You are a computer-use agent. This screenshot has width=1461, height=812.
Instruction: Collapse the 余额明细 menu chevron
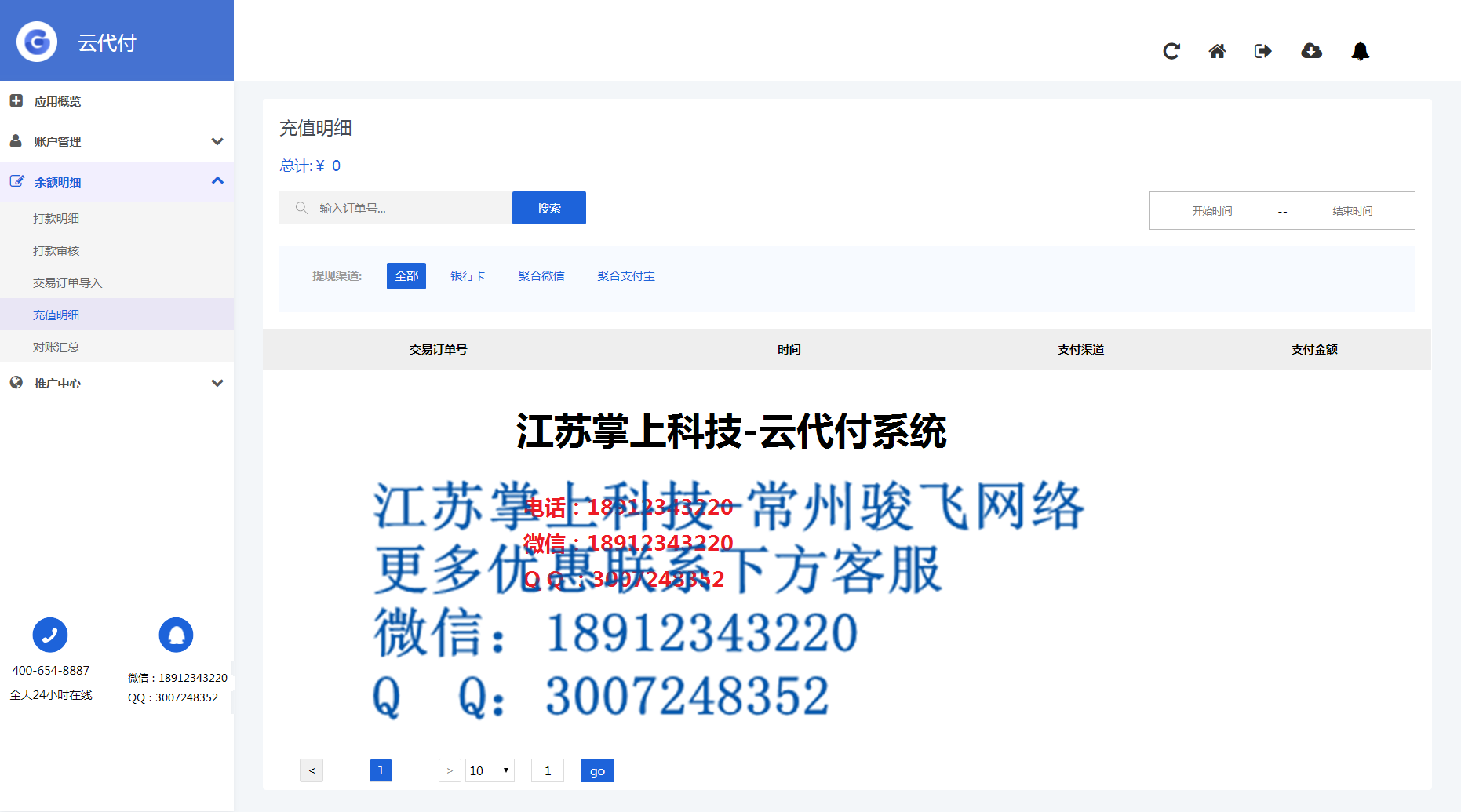pos(217,181)
